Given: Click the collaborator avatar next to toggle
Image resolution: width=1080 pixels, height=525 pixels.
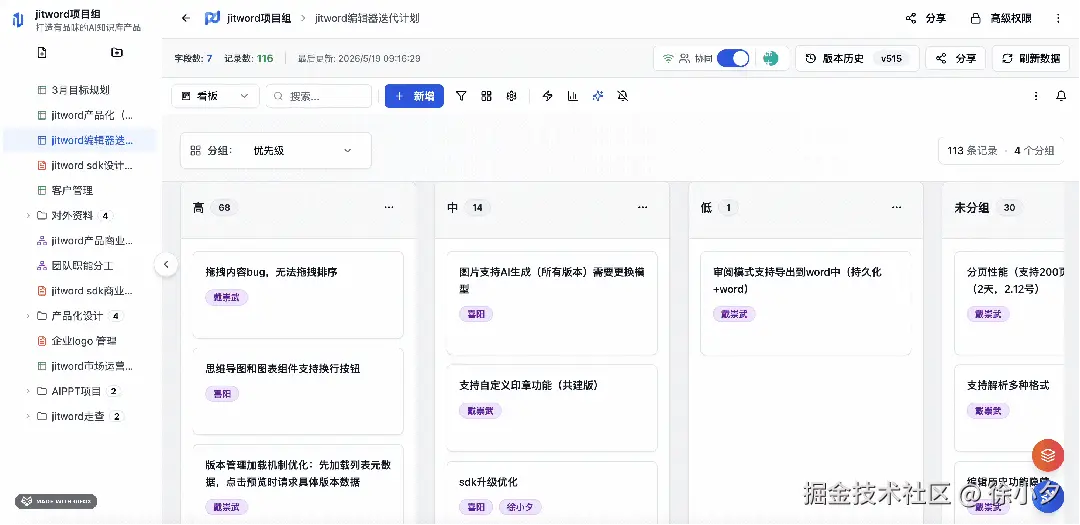Looking at the screenshot, I should [771, 59].
